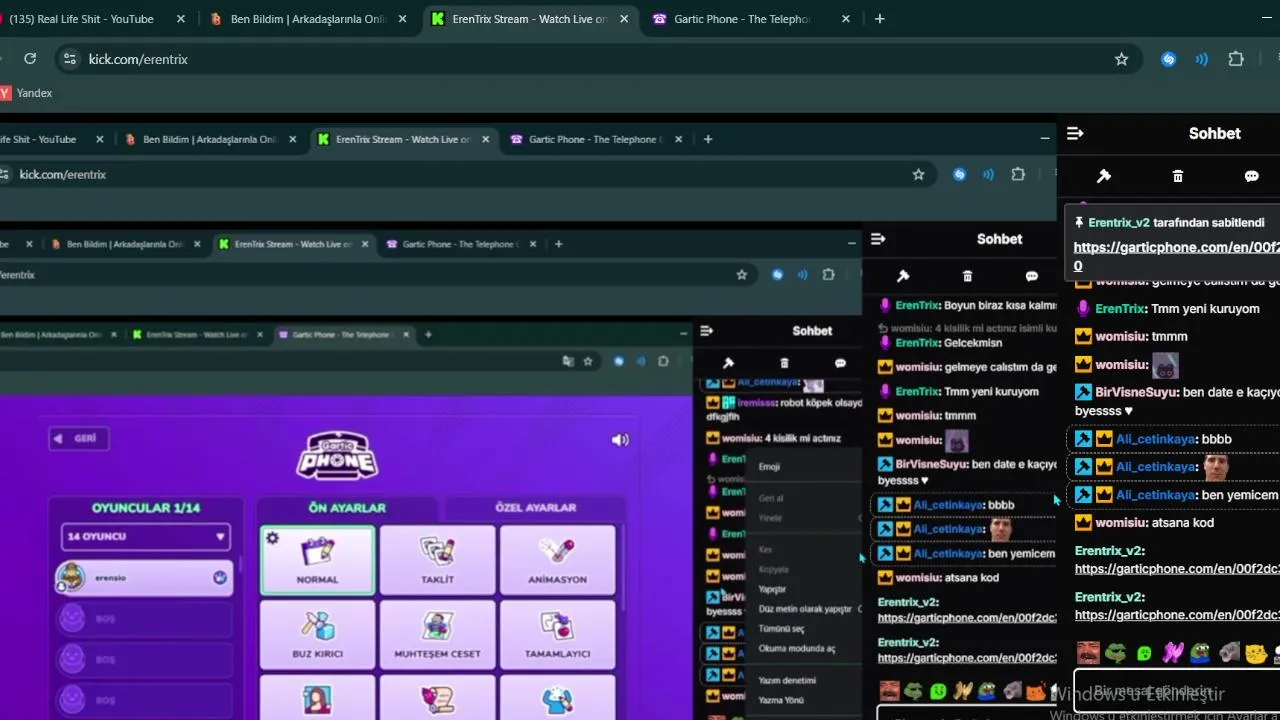
Task: Collapse the middle chat panel with its Sohbet arrow icon
Action: 878,239
